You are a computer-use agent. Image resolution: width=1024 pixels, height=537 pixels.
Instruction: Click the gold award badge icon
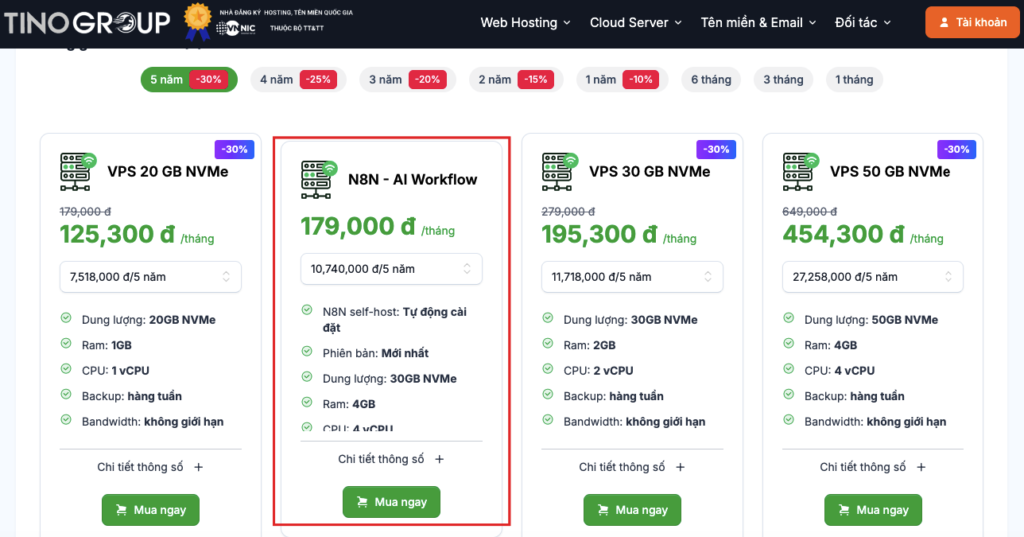click(197, 21)
